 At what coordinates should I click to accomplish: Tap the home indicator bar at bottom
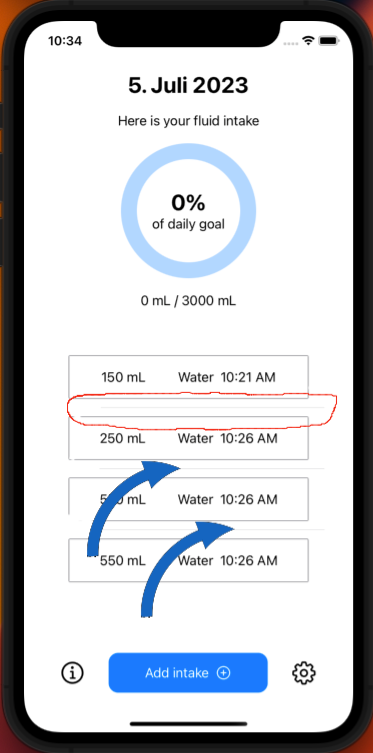pyautogui.click(x=188, y=724)
